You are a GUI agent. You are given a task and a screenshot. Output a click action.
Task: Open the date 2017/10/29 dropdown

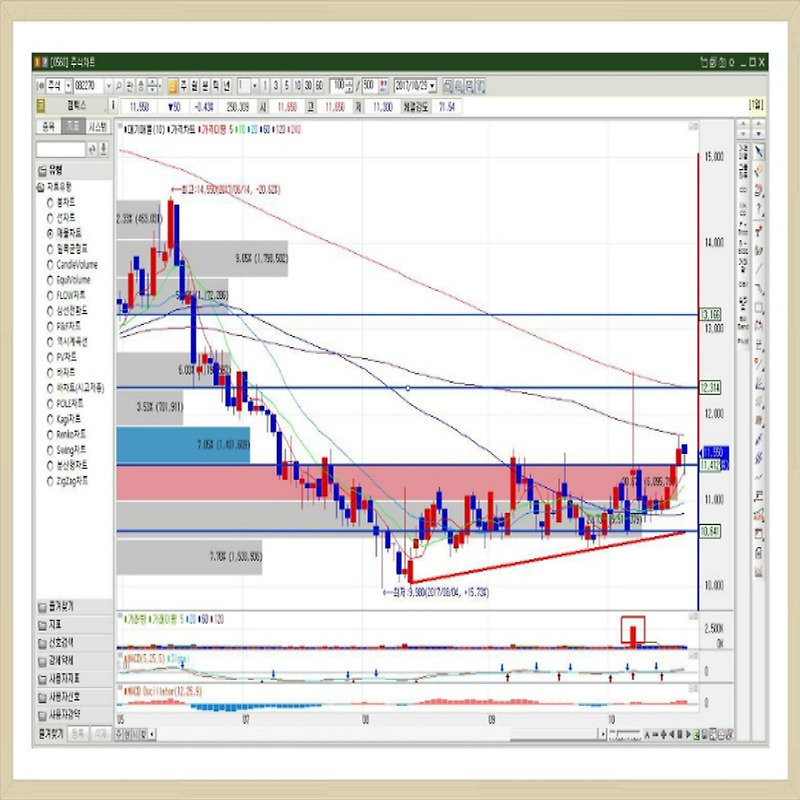433,86
